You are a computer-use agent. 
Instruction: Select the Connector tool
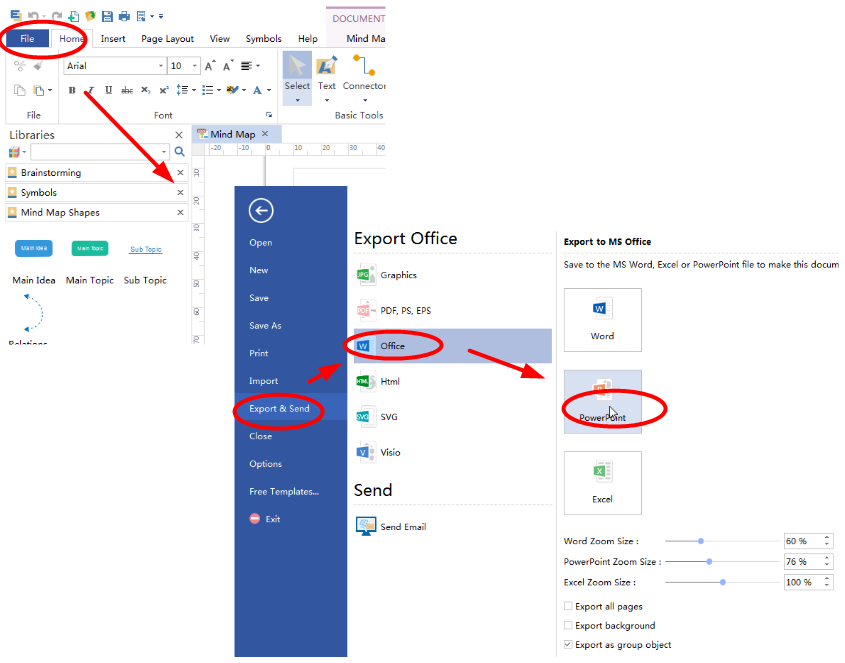(364, 78)
